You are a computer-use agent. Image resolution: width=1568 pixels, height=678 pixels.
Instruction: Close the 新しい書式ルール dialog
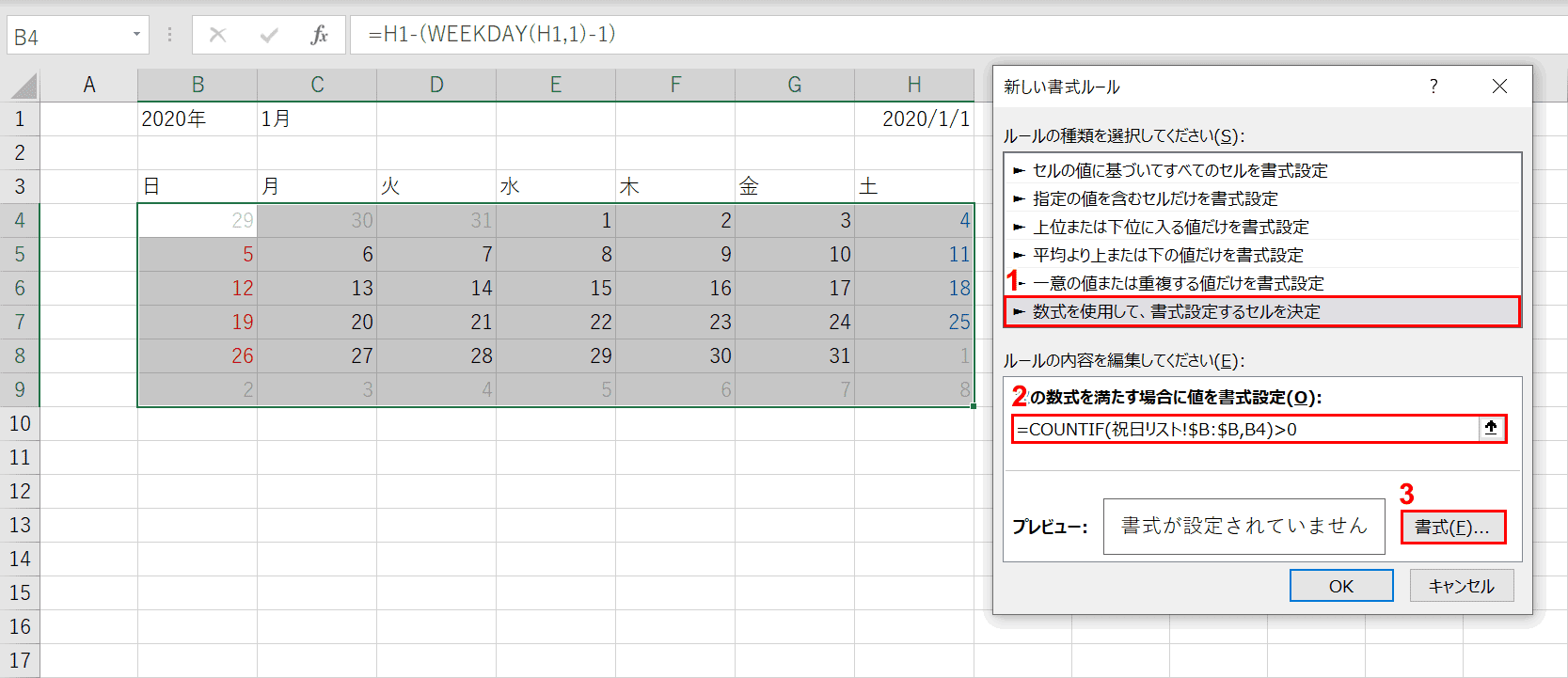click(1499, 87)
